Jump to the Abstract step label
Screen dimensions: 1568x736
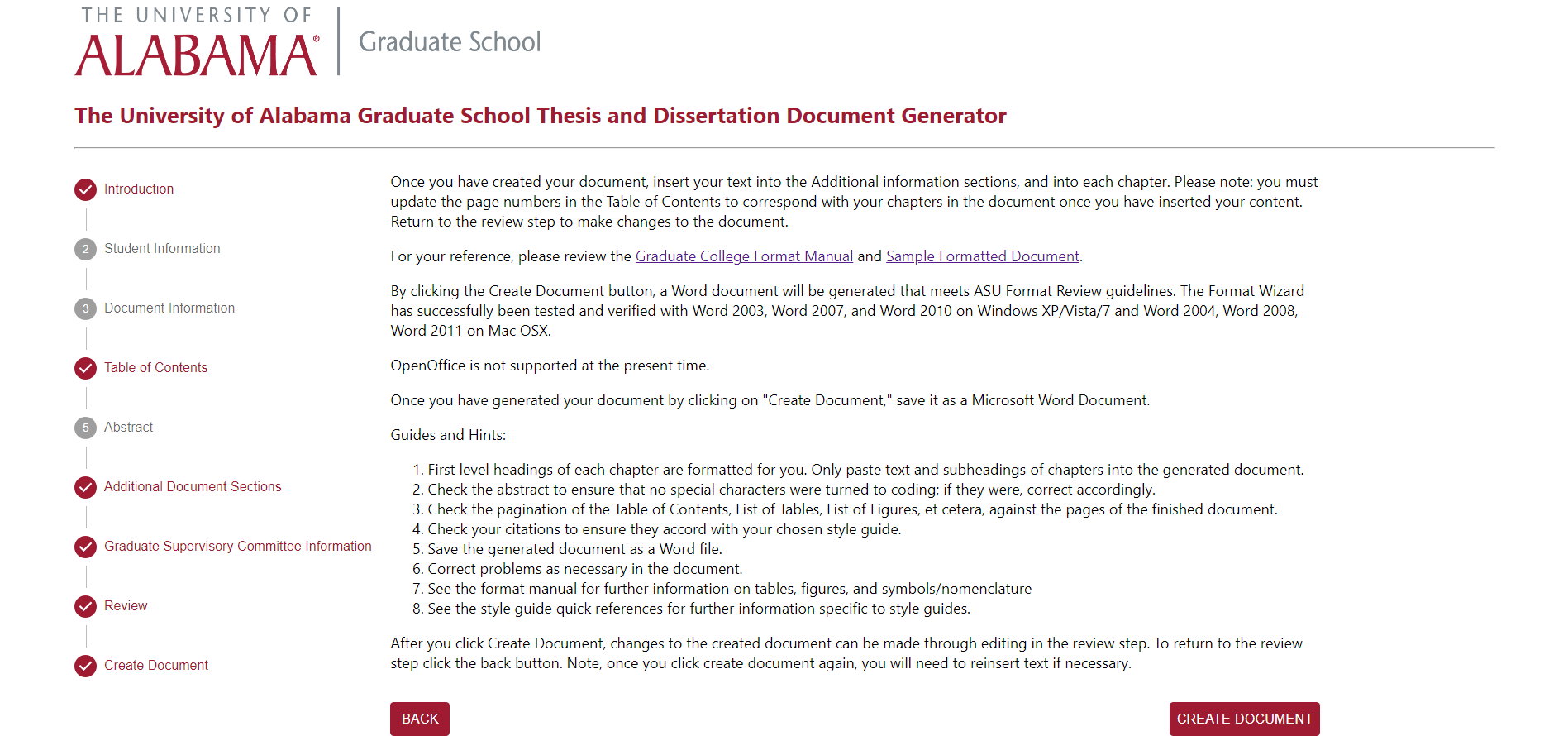(128, 428)
